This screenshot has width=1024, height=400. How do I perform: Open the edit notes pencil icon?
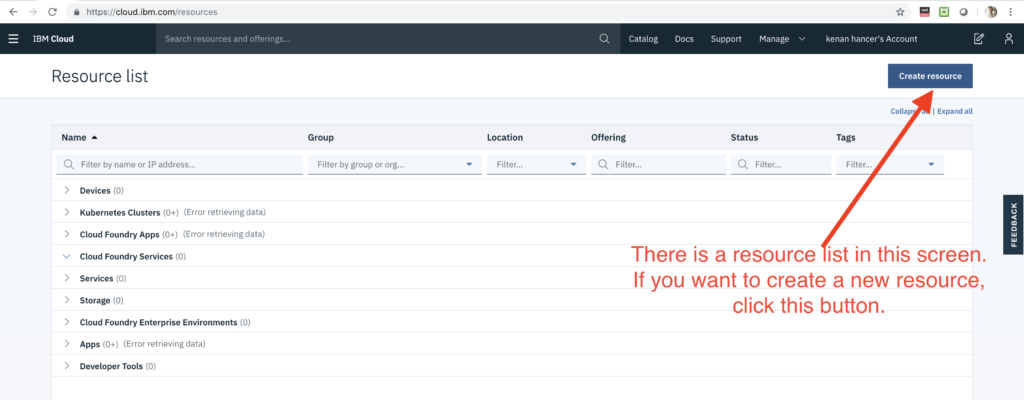click(x=978, y=39)
